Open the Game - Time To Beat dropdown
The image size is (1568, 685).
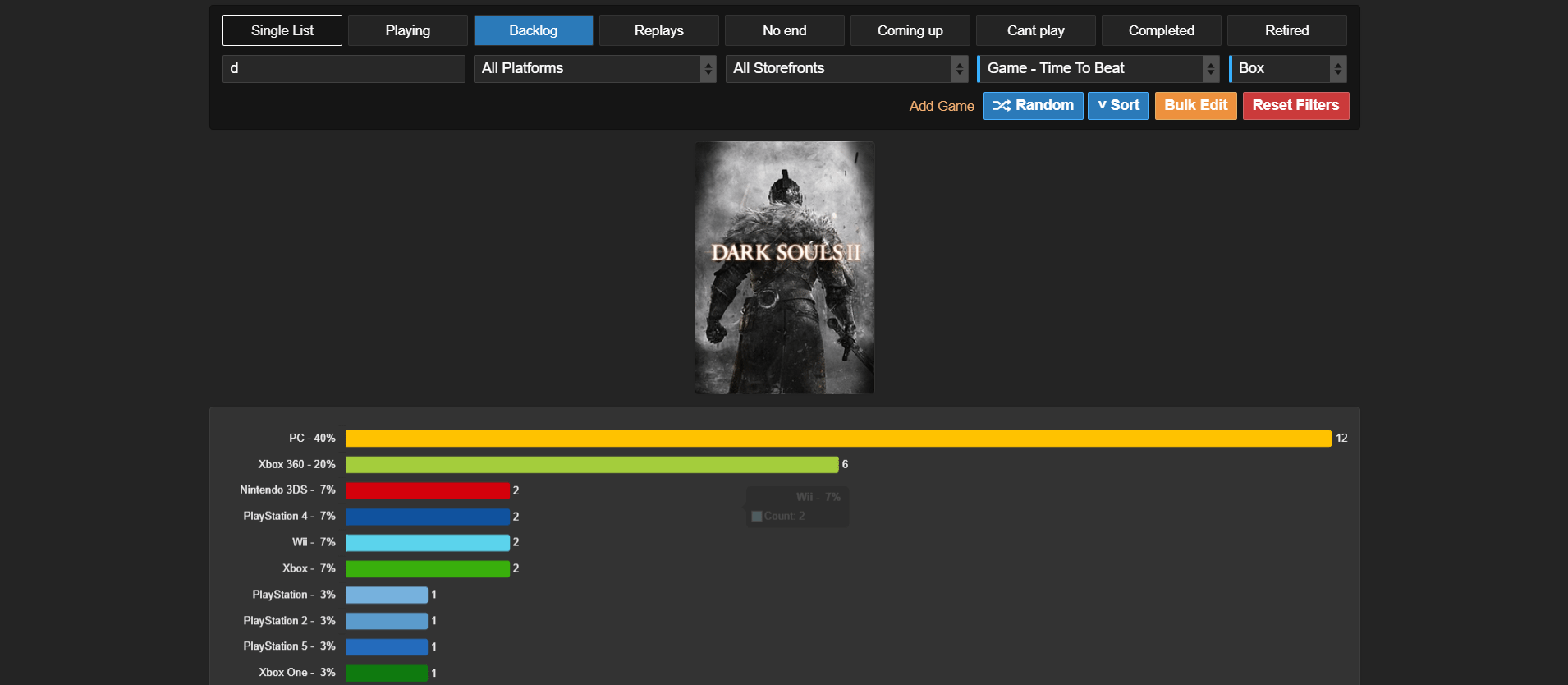click(1098, 69)
